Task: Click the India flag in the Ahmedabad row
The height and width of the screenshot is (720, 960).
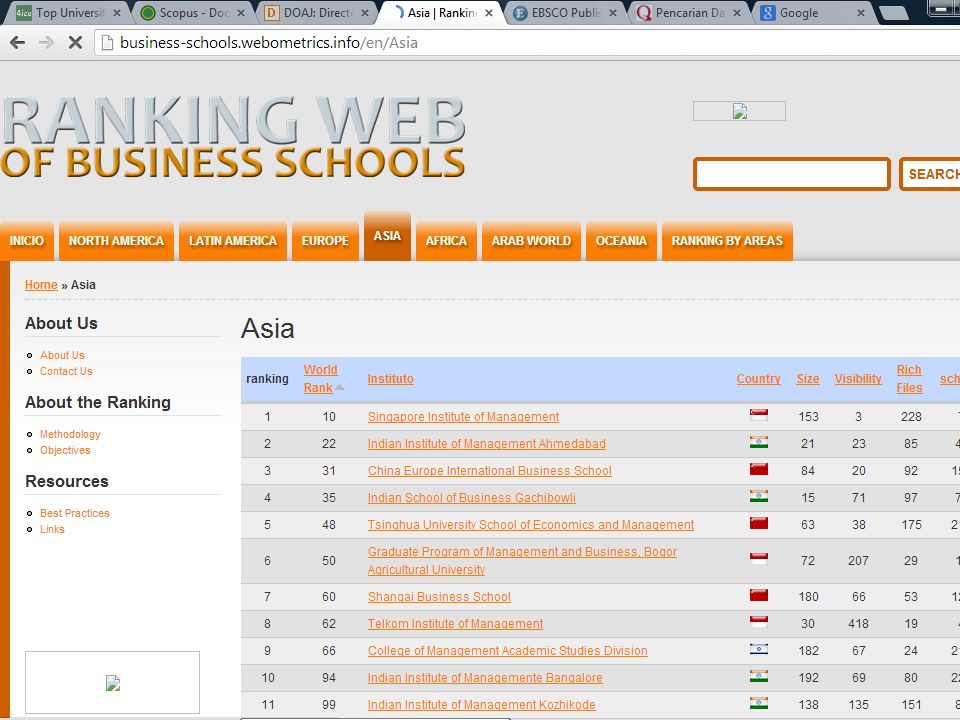Action: click(759, 442)
